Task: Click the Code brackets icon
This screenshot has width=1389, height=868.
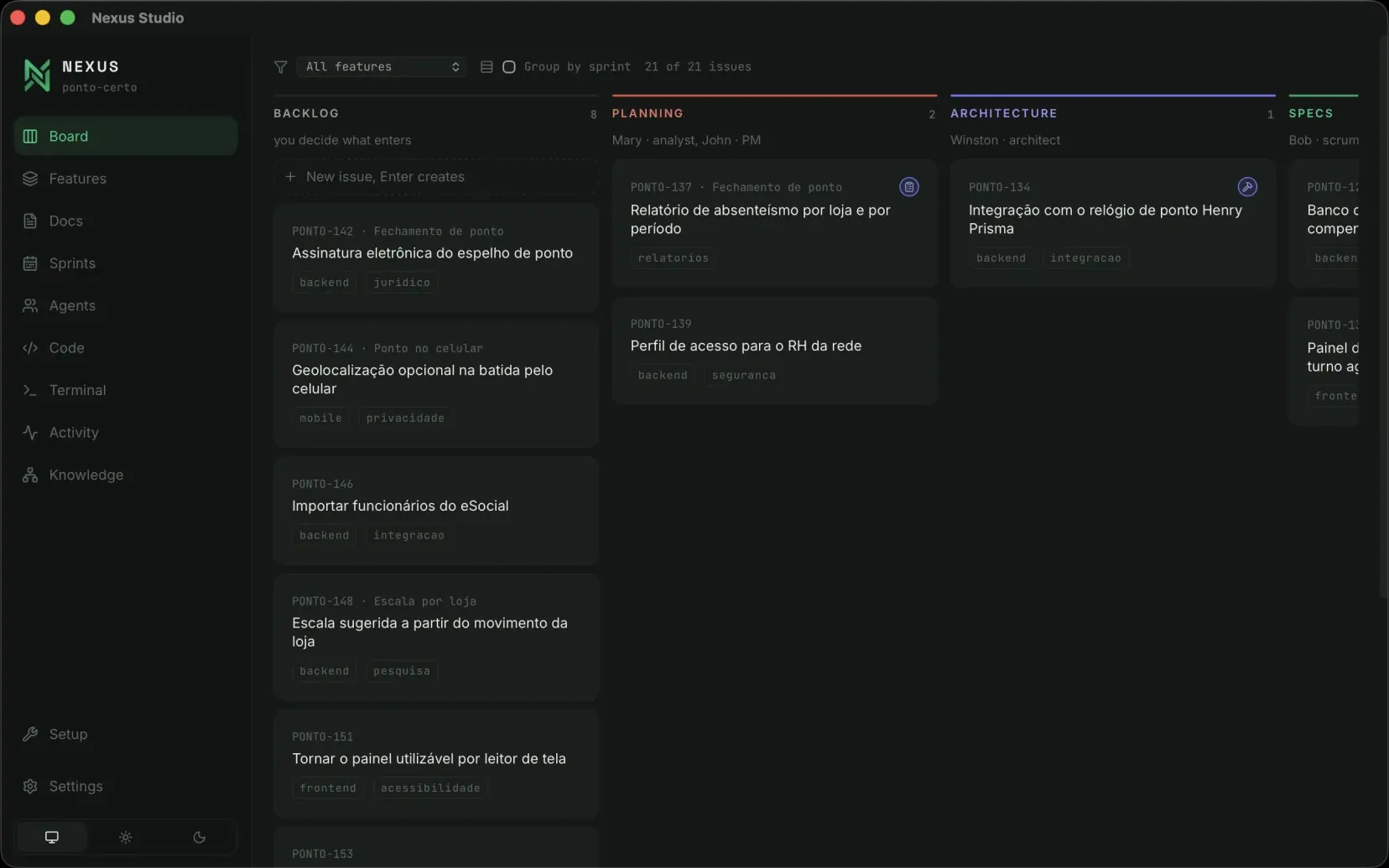Action: pos(30,348)
